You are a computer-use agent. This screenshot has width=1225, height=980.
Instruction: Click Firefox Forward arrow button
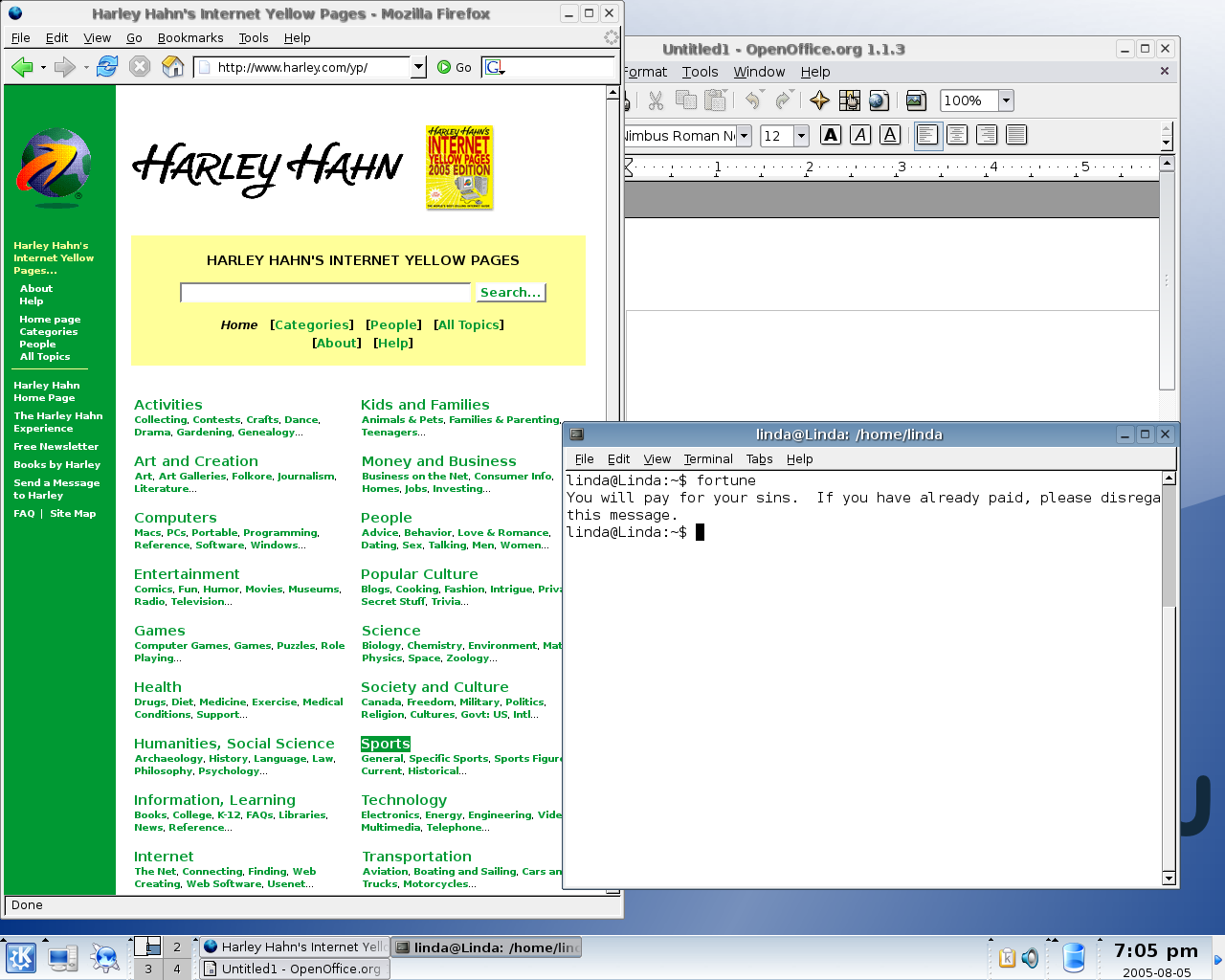tap(64, 67)
